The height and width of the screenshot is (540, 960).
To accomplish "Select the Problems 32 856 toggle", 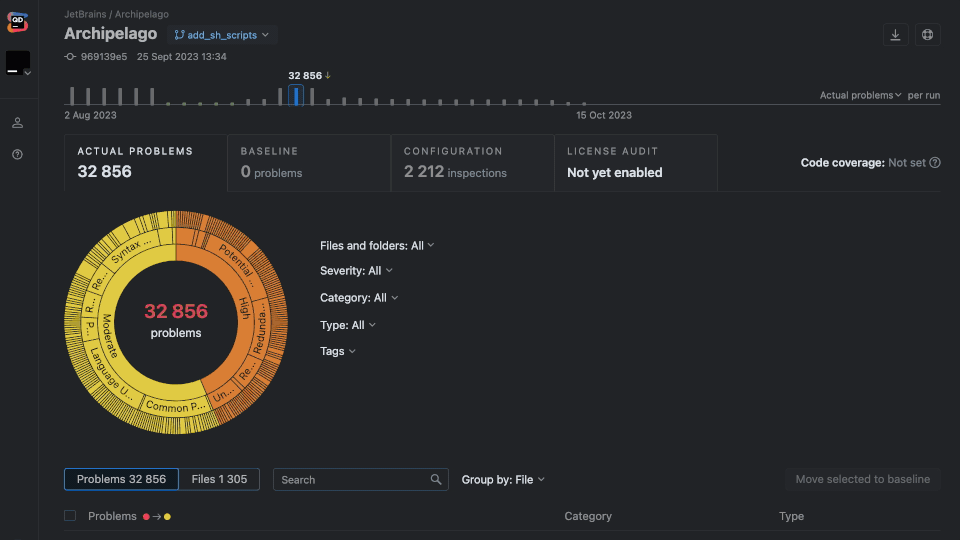I will click(x=121, y=479).
